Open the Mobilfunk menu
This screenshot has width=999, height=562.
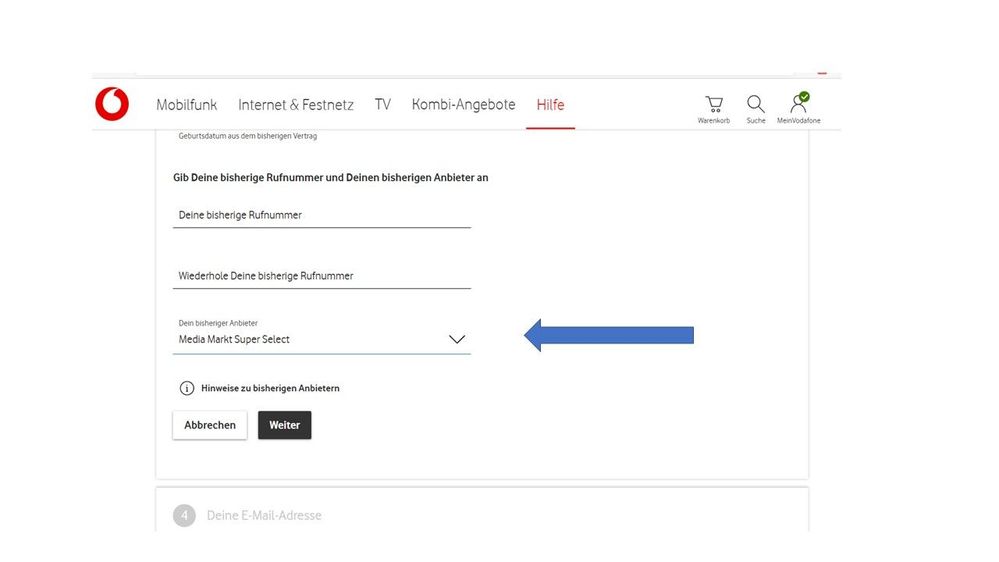187,104
